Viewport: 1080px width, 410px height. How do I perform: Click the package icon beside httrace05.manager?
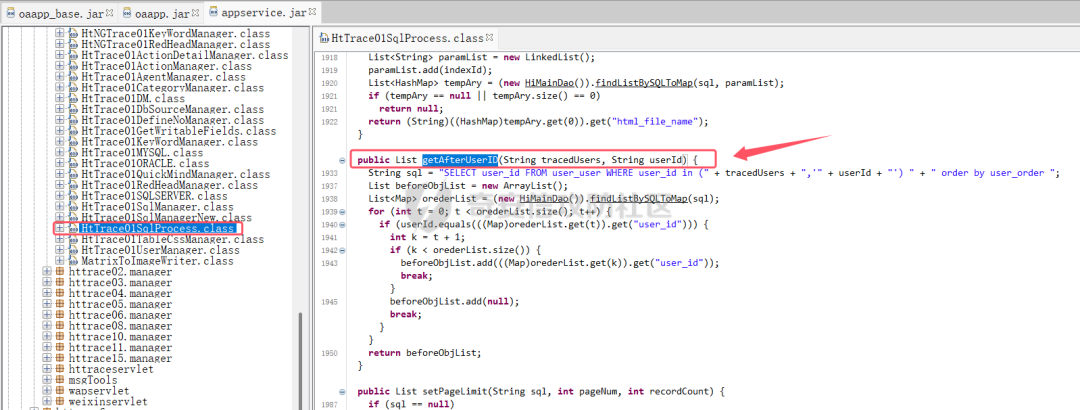tap(60, 305)
